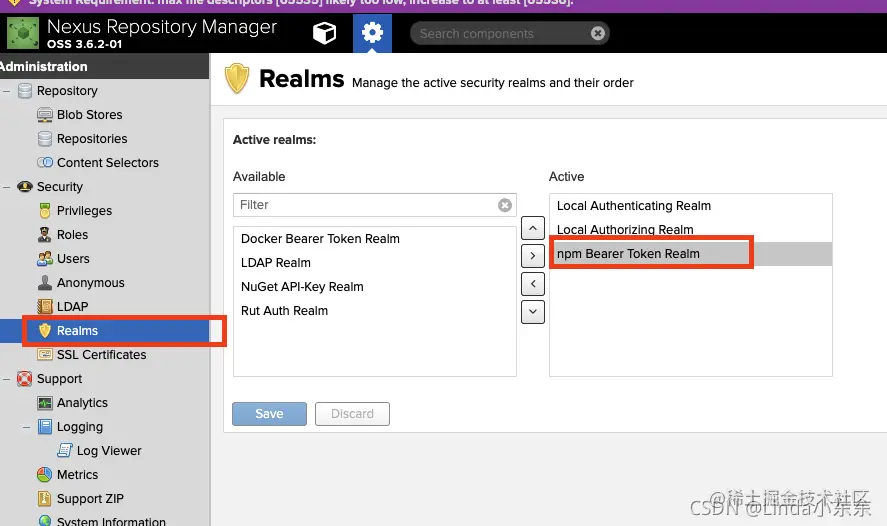This screenshot has height=526, width=887.
Task: Click the Content Selectors icon
Action: pyautogui.click(x=45, y=162)
